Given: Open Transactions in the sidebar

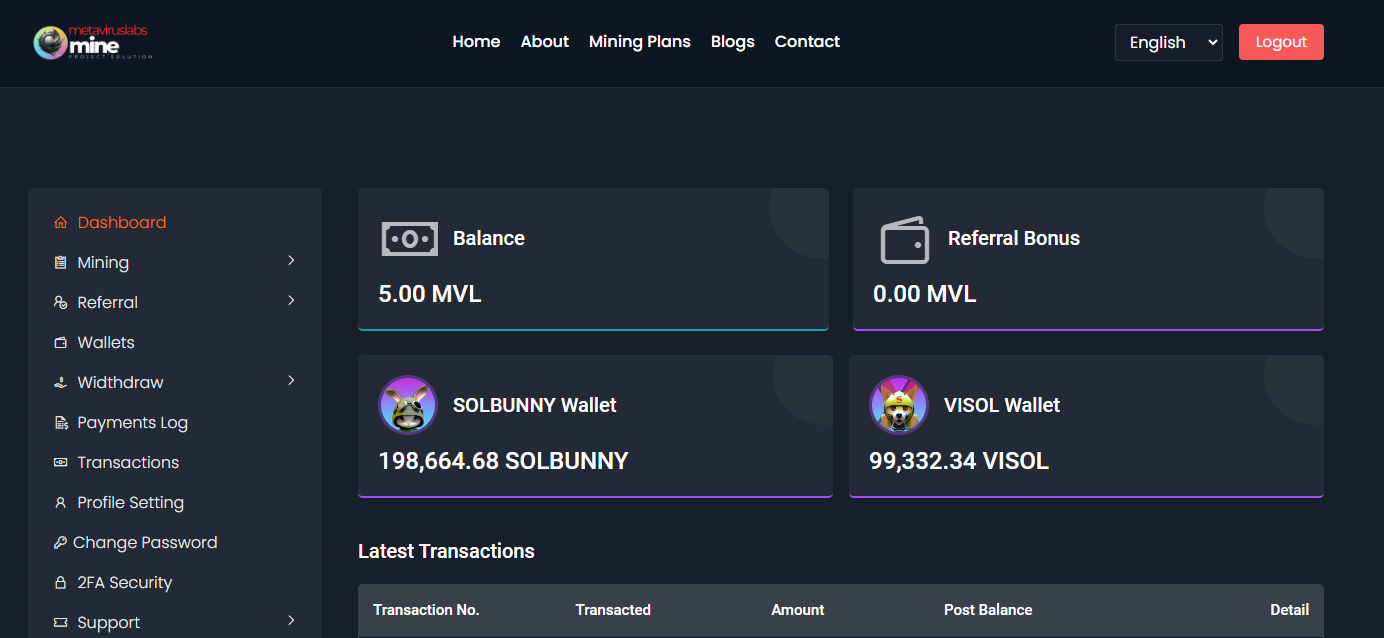Looking at the screenshot, I should pos(128,462).
